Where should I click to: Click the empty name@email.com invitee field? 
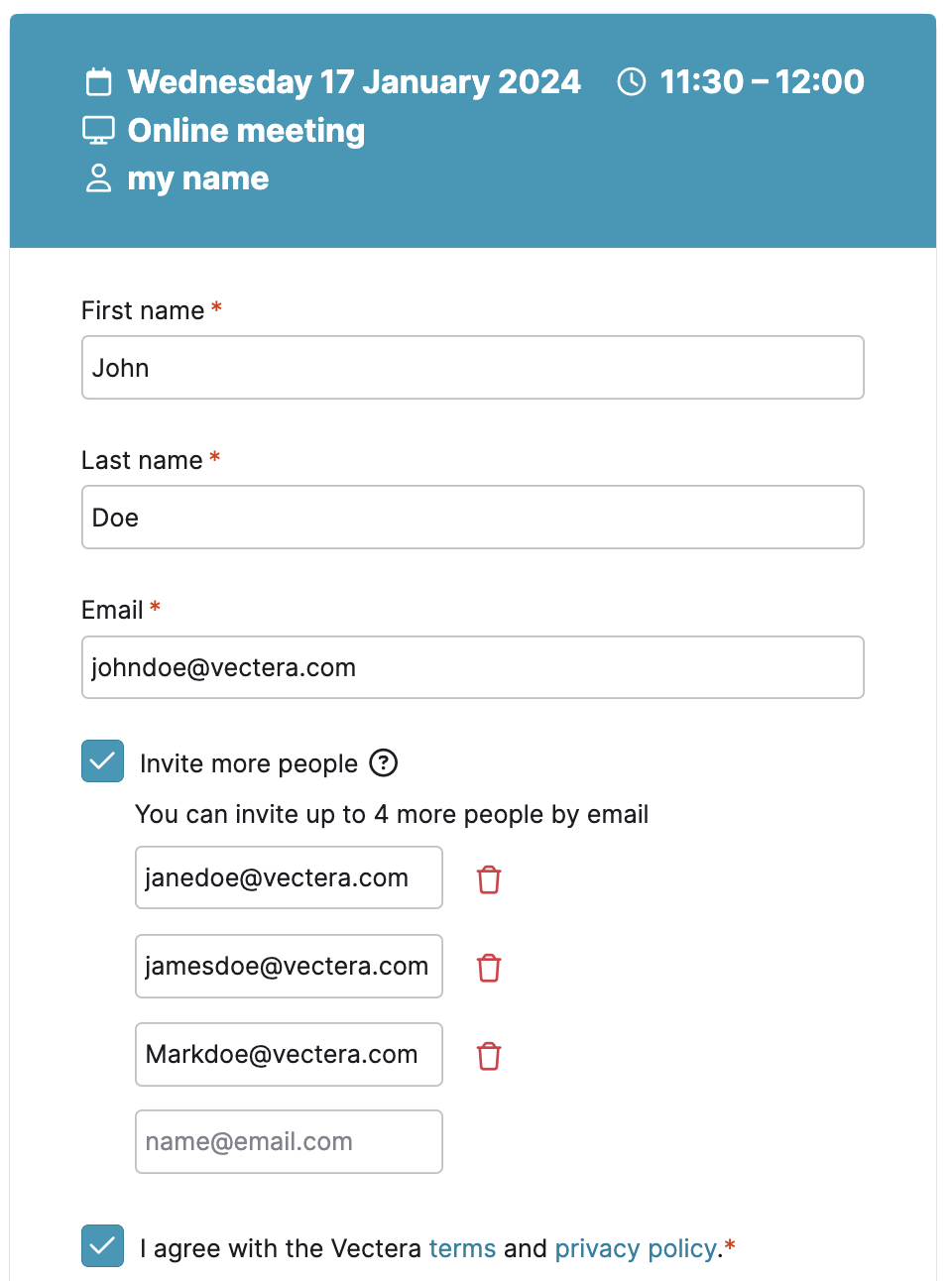[289, 1141]
